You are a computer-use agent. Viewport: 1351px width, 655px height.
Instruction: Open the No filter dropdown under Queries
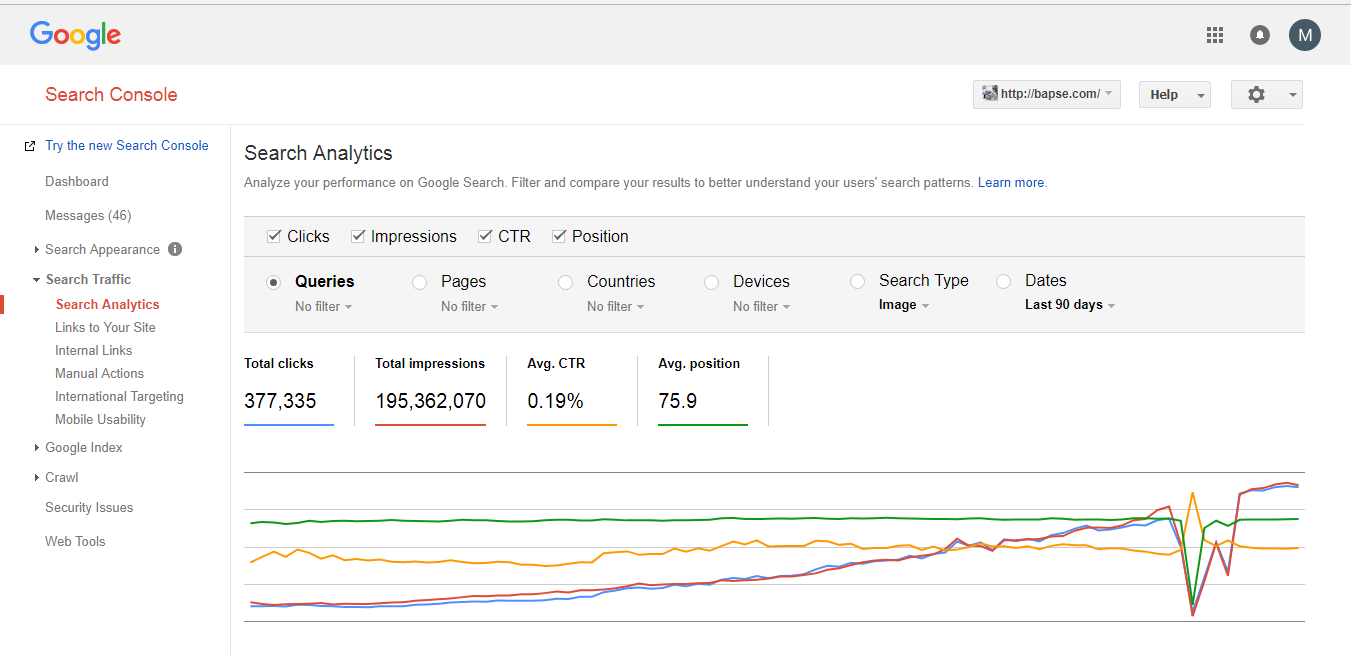pos(323,307)
